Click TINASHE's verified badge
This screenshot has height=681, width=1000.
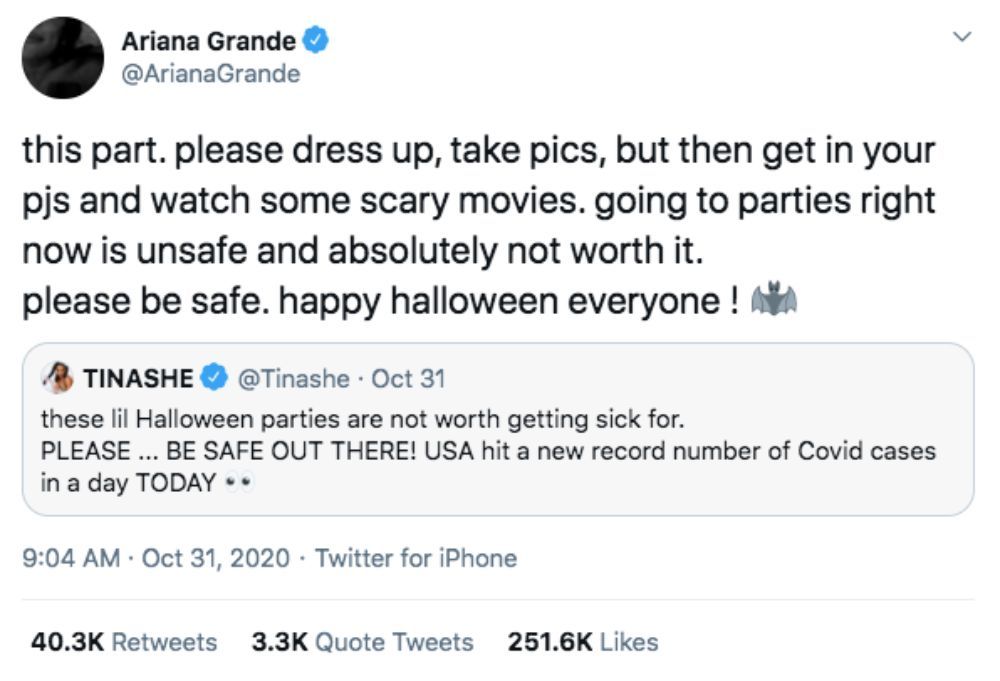213,379
